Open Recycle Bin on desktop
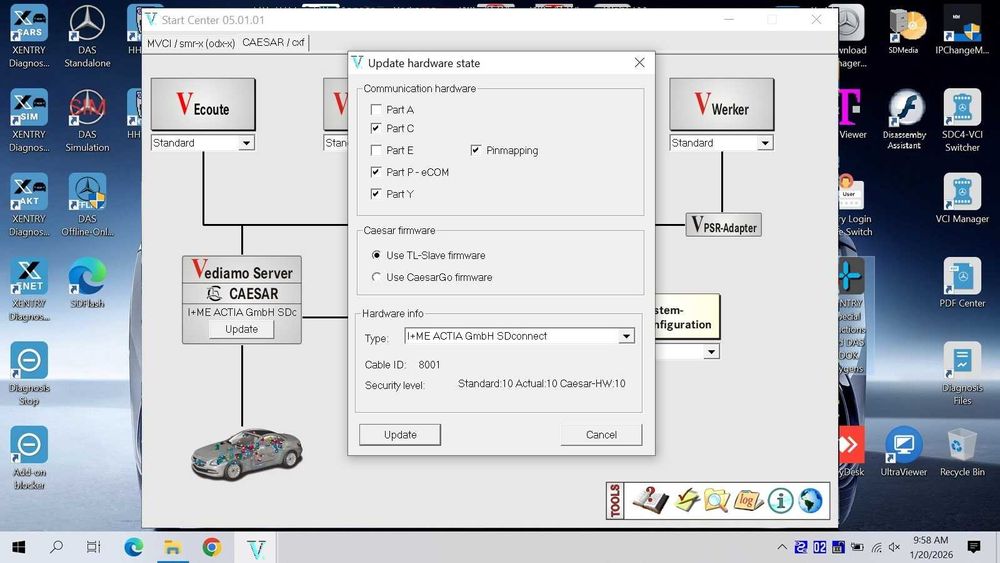This screenshot has height=563, width=1000. tap(962, 451)
